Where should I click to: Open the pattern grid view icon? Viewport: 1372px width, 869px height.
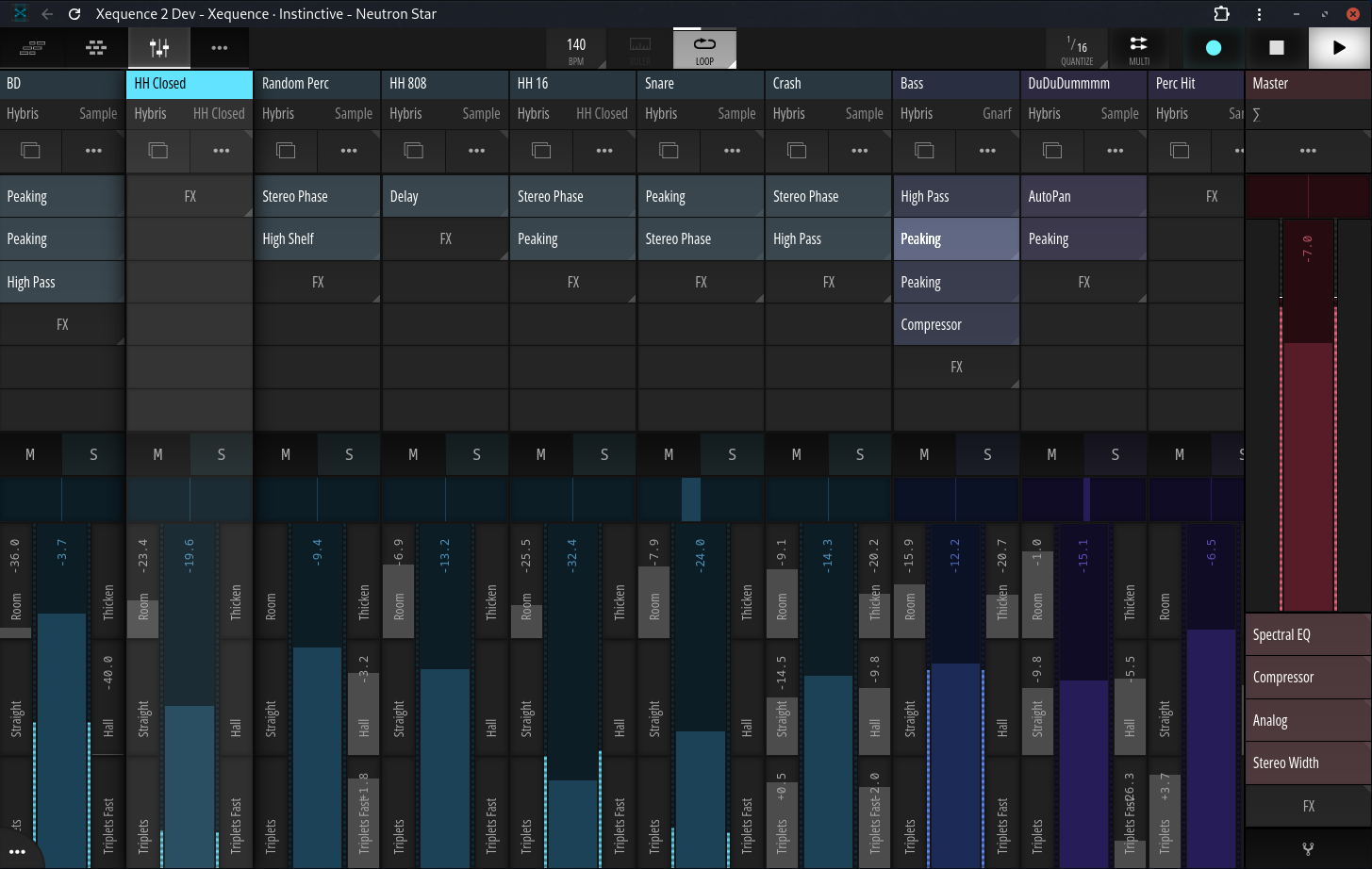[x=95, y=47]
